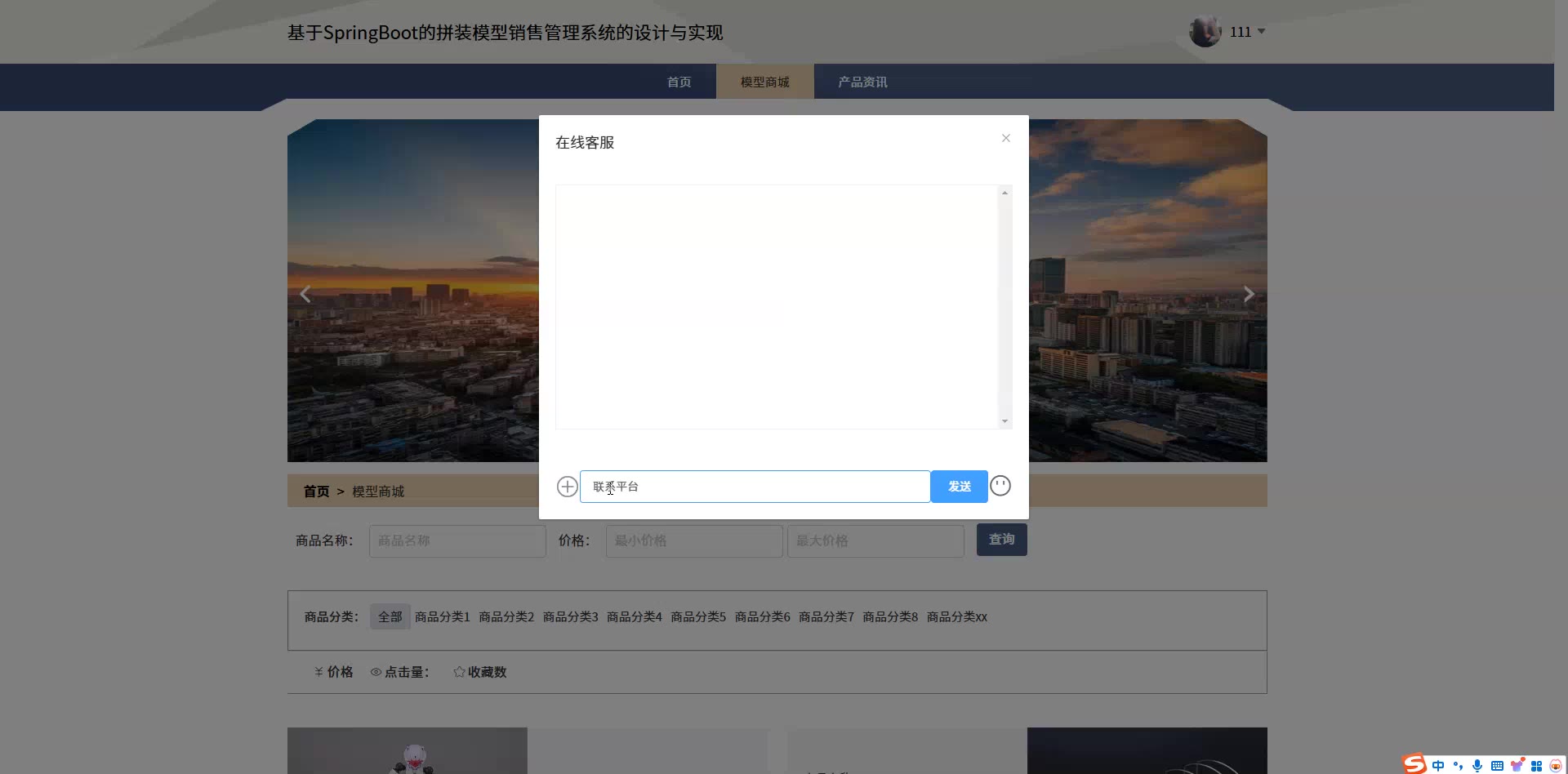The height and width of the screenshot is (774, 1568).
Task: Click the microphone voice input icon
Action: [x=1477, y=765]
